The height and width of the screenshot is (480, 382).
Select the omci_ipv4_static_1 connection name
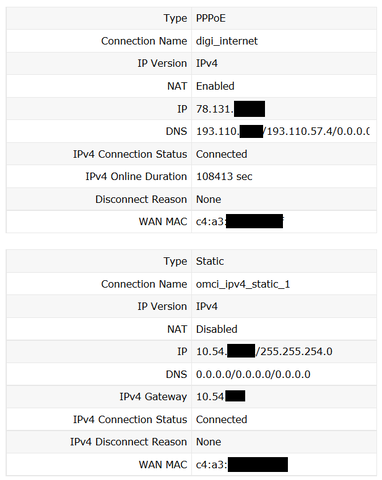(243, 284)
